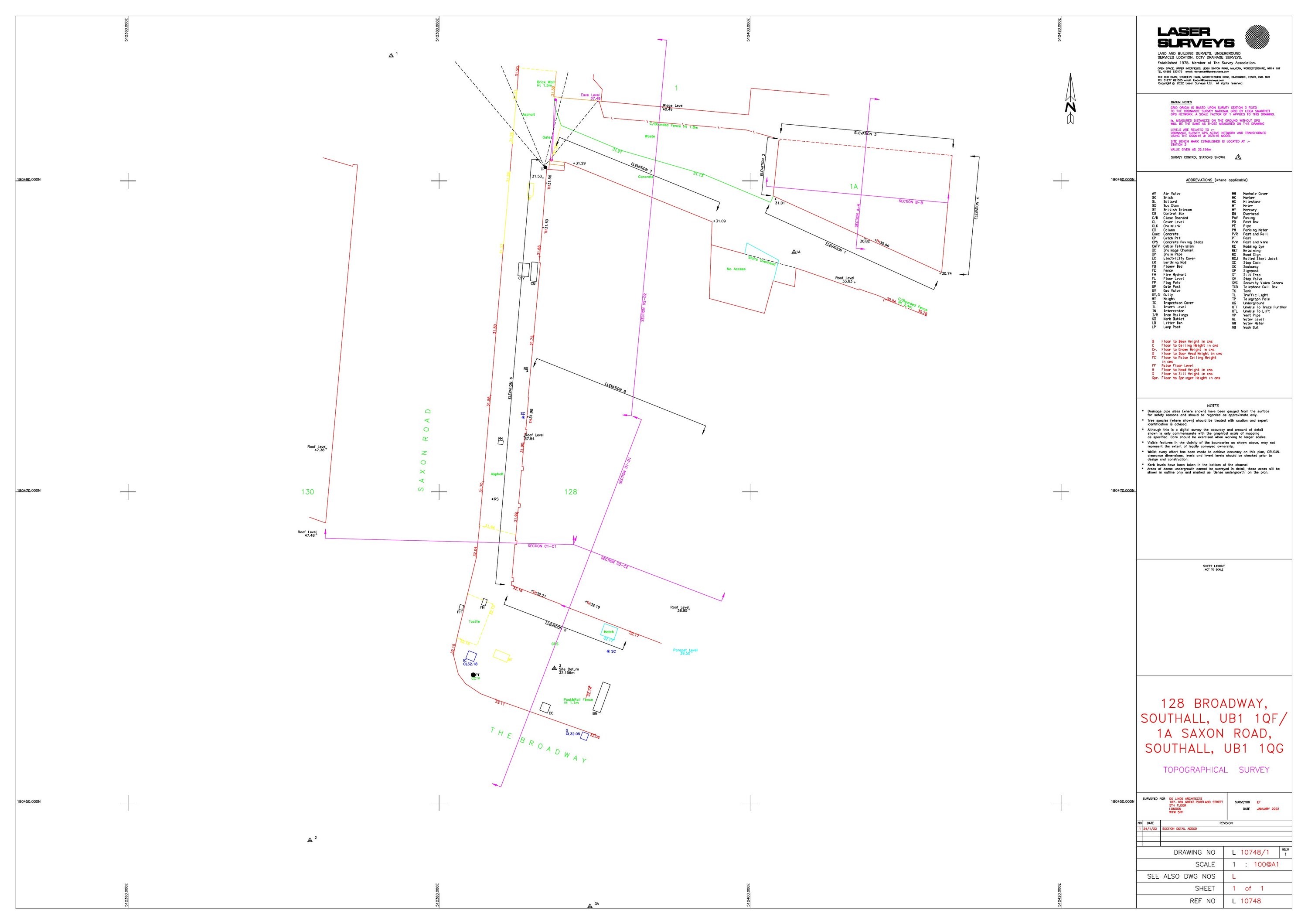Select the SECTION C1-C1 magenta label
1308x924 pixels.
[x=542, y=546]
